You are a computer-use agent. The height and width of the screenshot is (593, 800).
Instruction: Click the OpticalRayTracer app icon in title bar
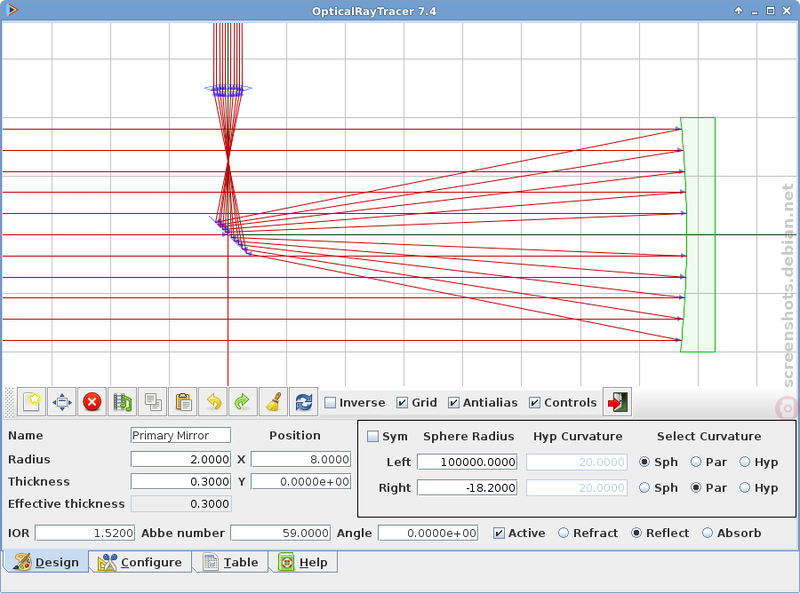[13, 10]
